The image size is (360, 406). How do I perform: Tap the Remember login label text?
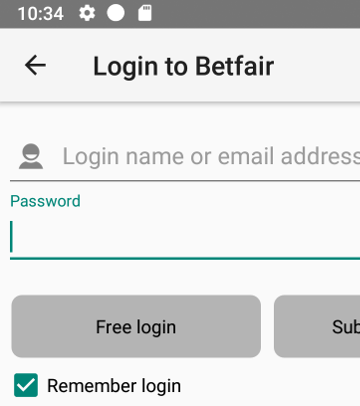pos(114,386)
